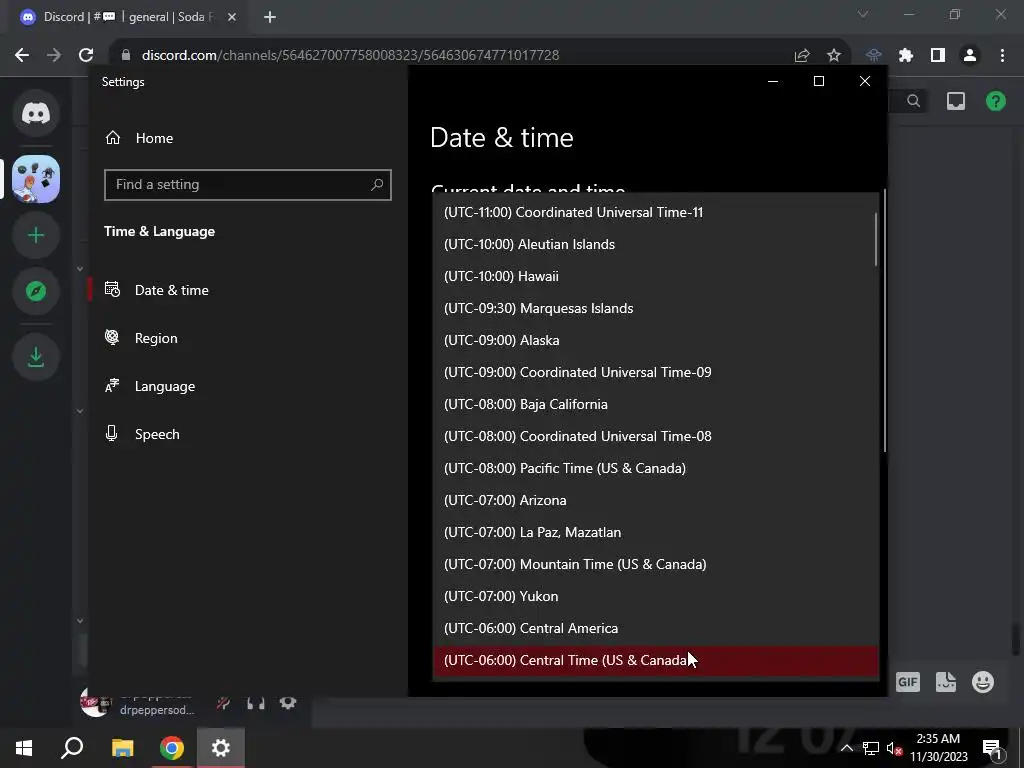Choose (UTC-11:00) Coordinated Universal Time-11
The image size is (1024, 768).
[656, 212]
